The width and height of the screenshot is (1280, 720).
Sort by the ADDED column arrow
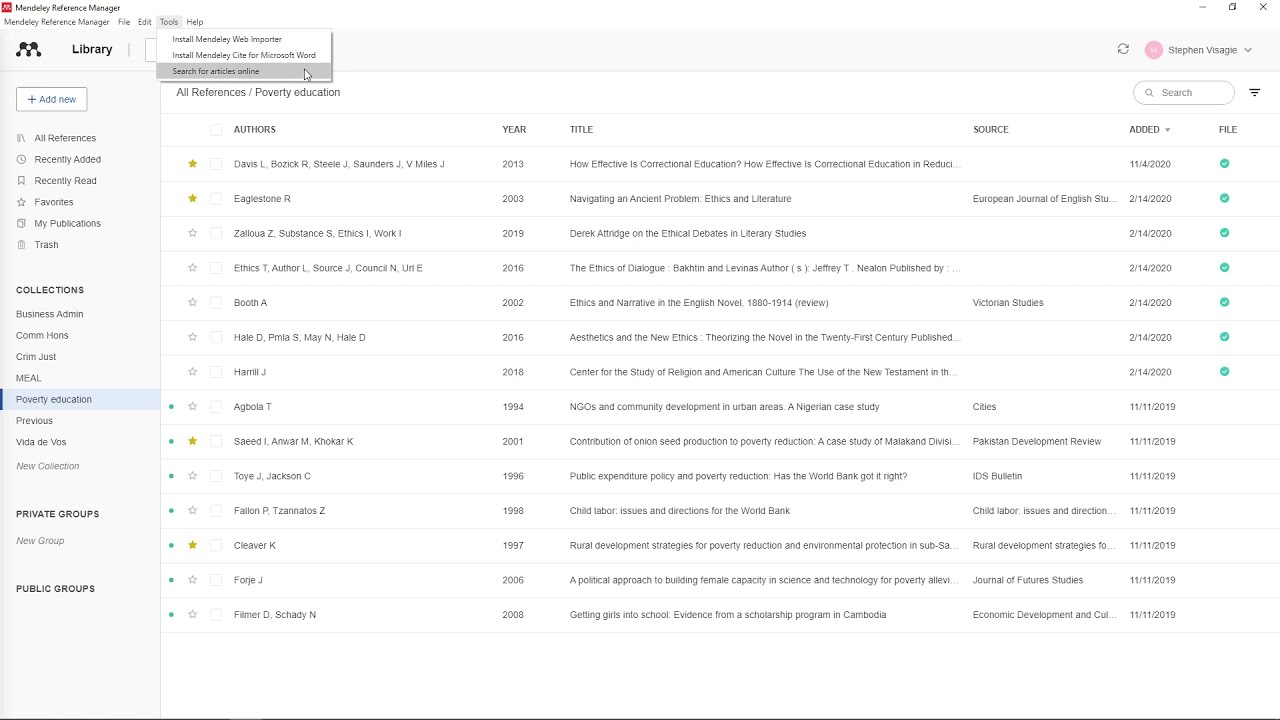click(1167, 130)
